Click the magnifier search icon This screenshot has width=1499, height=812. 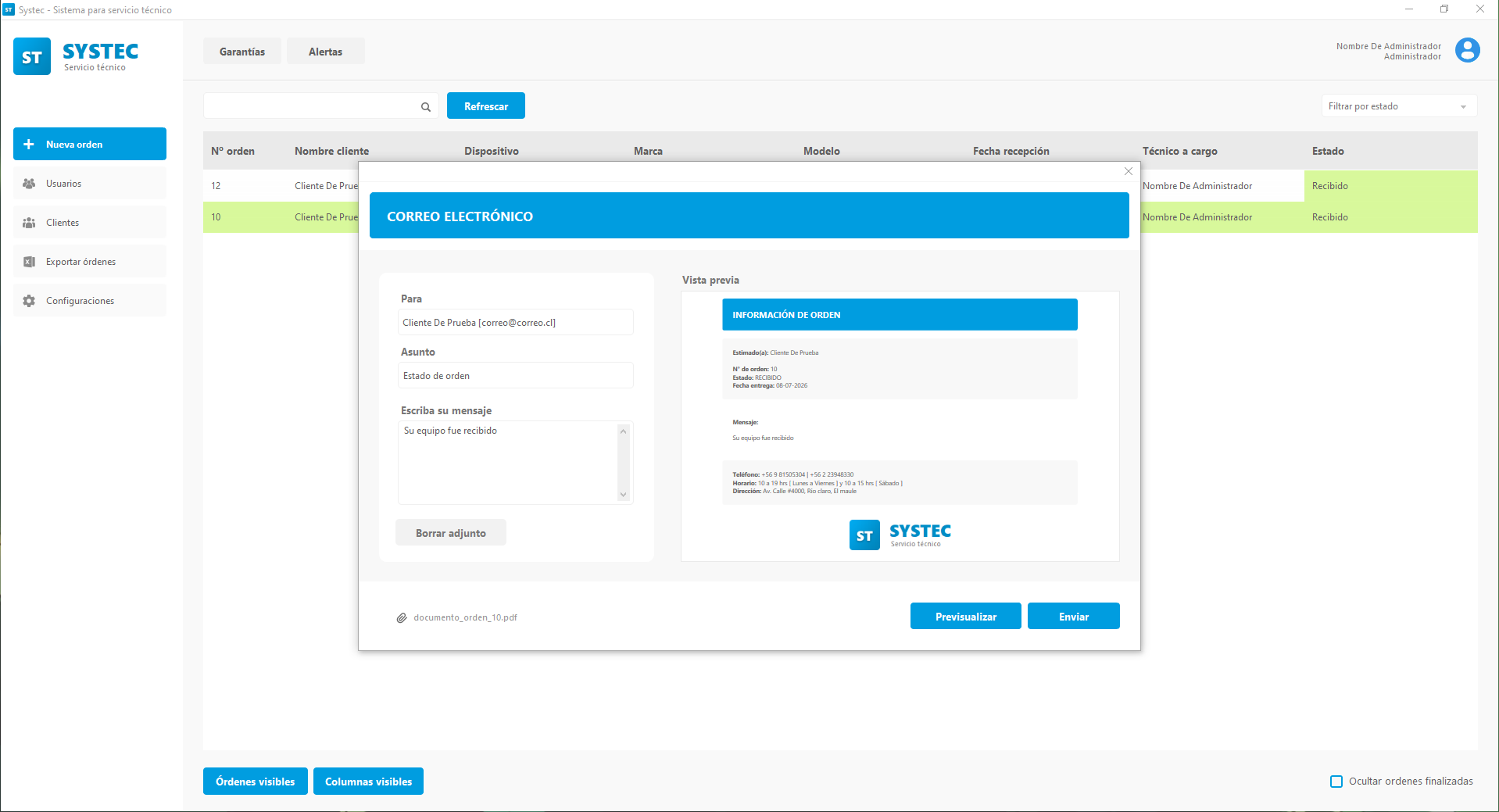[426, 107]
